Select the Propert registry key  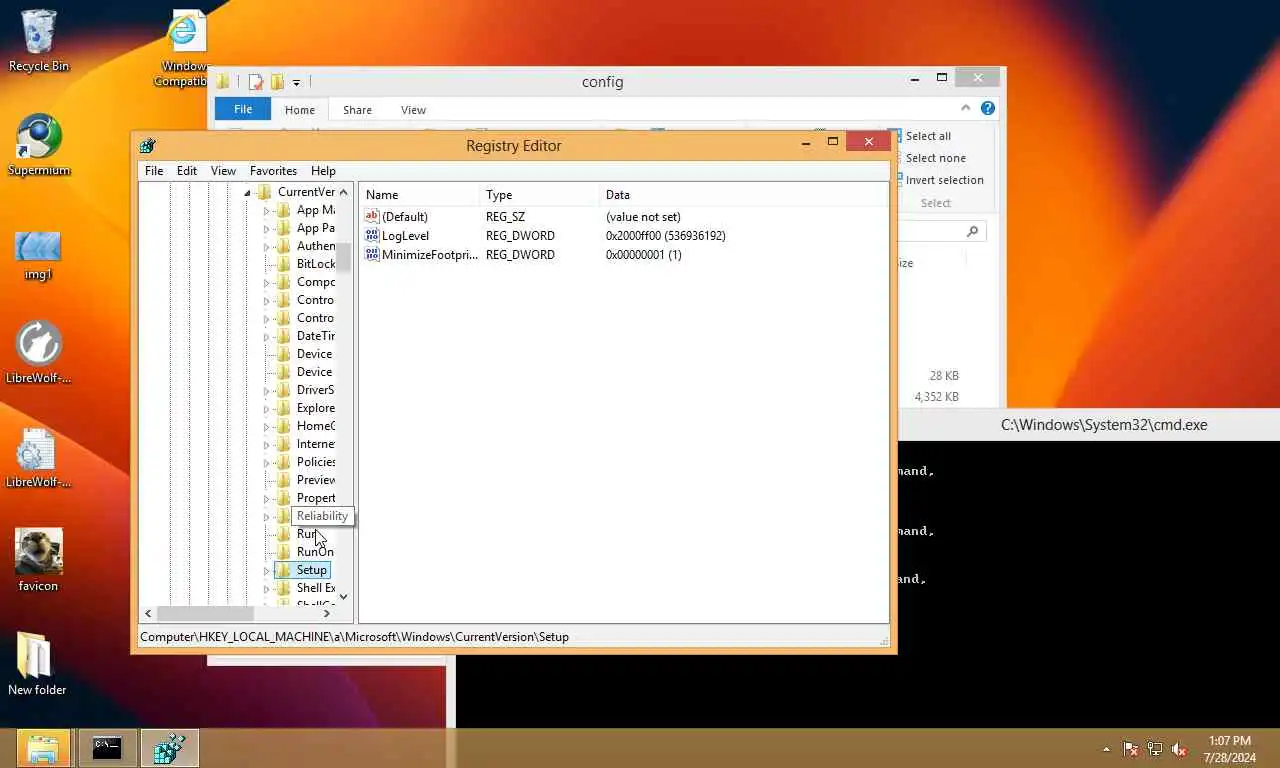pos(315,498)
